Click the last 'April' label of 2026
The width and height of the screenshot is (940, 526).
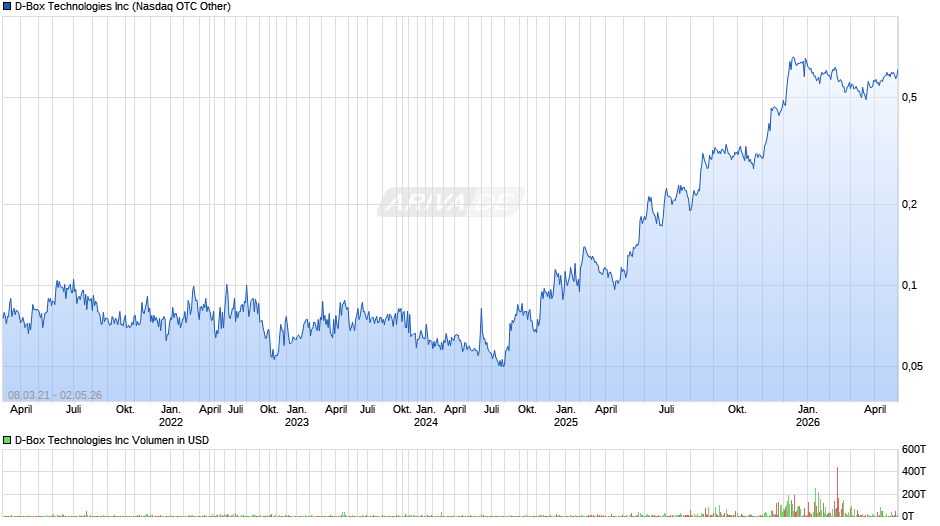point(875,410)
